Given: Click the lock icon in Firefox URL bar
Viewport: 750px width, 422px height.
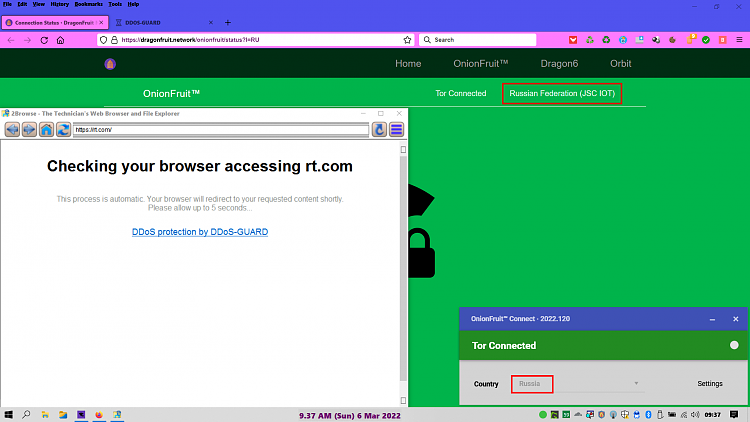Looking at the screenshot, I should [x=114, y=40].
